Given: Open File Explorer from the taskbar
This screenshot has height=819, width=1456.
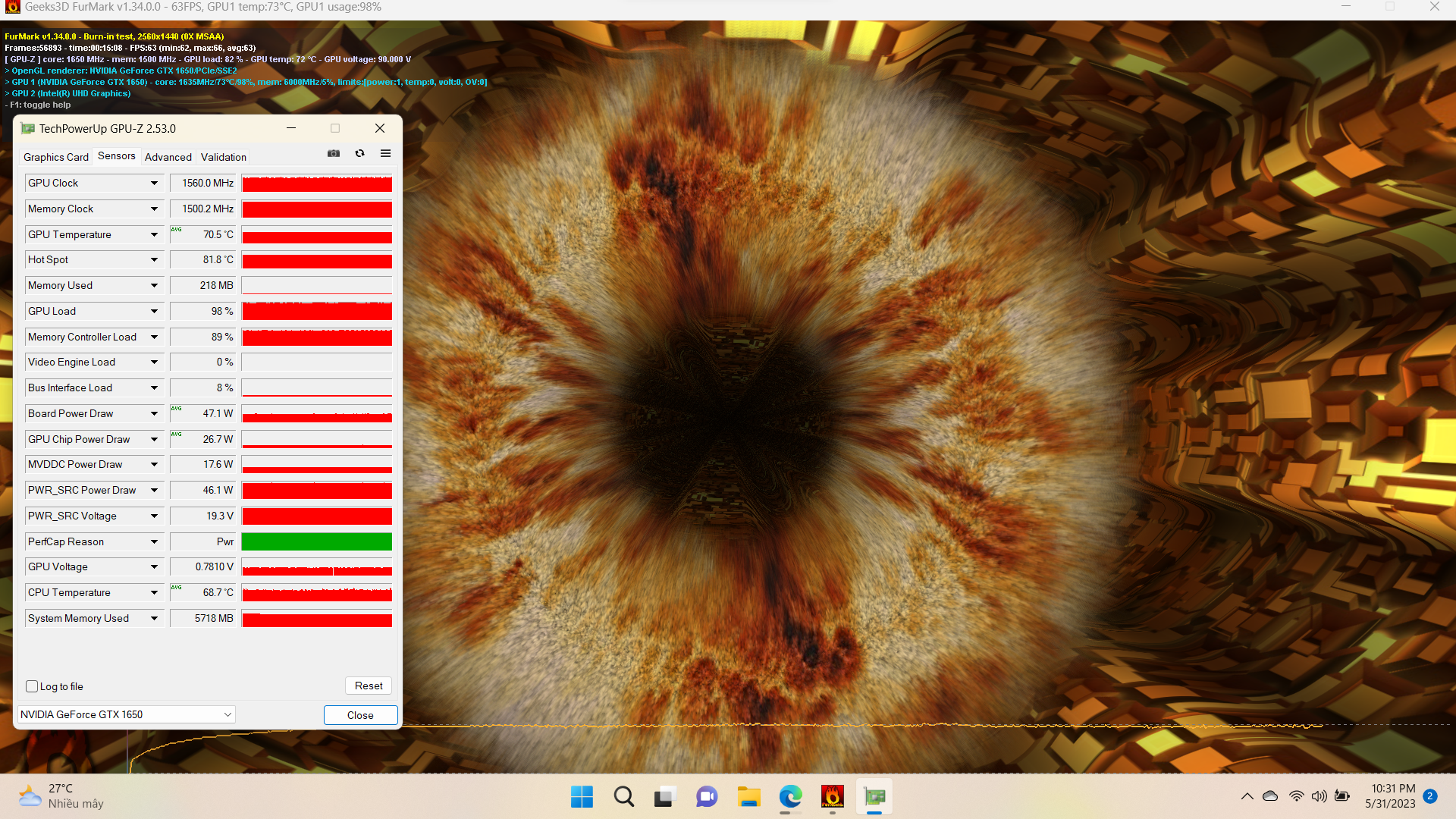Looking at the screenshot, I should tap(748, 796).
